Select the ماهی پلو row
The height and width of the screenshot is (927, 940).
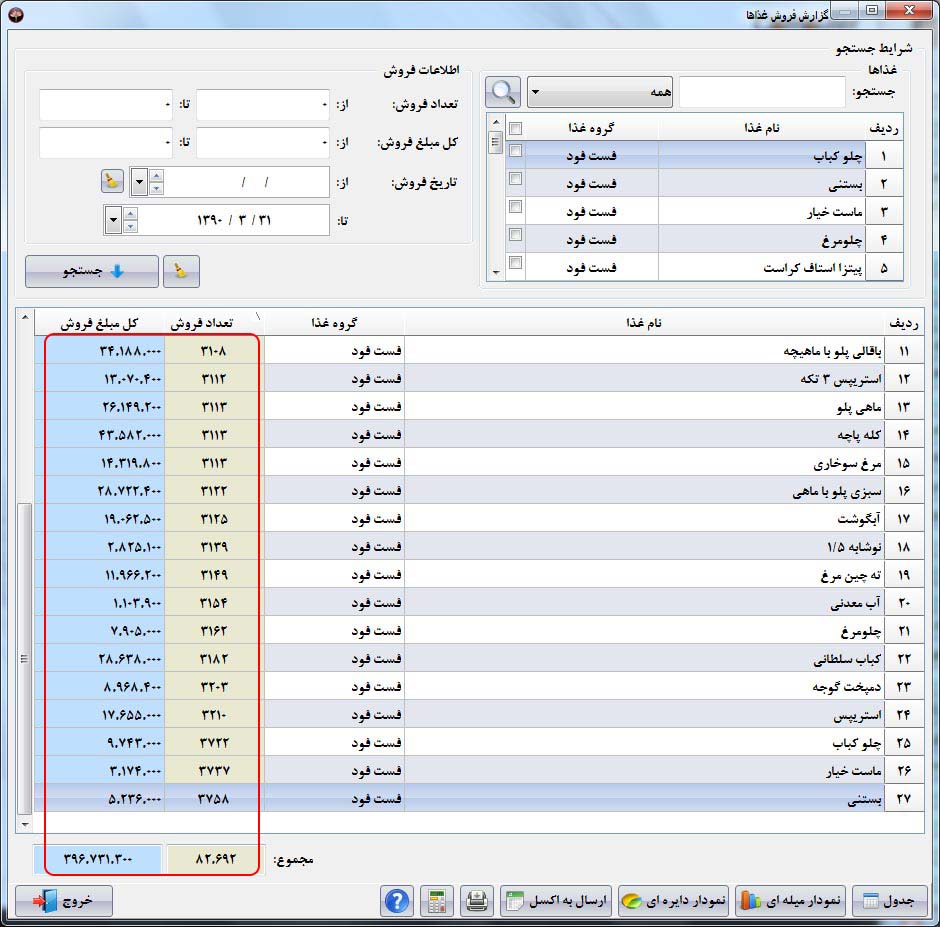[x=479, y=407]
